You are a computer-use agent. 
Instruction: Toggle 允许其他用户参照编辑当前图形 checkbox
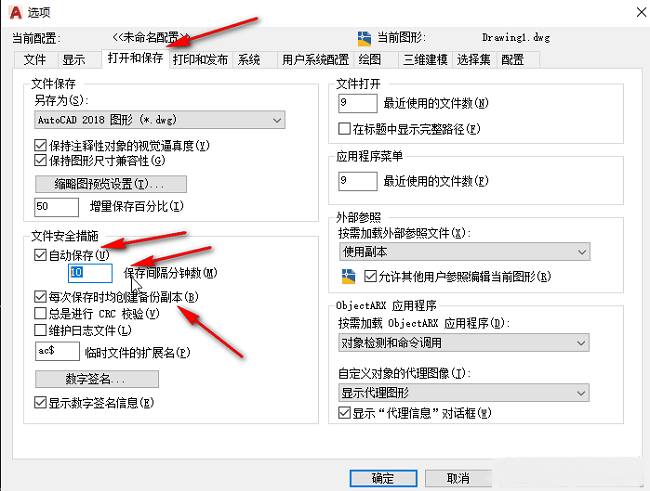pyautogui.click(x=370, y=276)
